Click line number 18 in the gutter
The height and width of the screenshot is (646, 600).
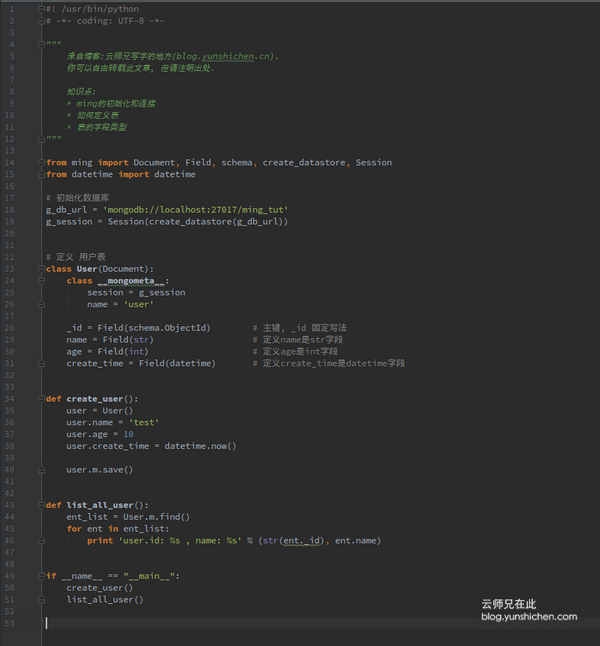[11, 209]
